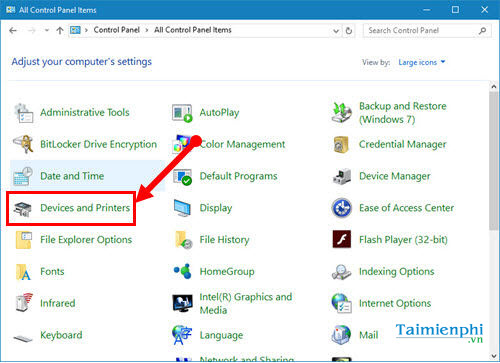Go back with the Back arrow
The width and height of the screenshot is (500, 363).
[13, 31]
